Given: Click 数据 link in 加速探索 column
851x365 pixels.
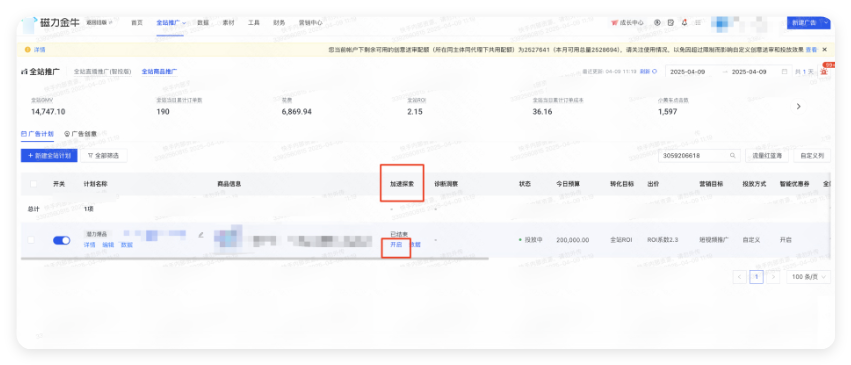Looking at the screenshot, I should click(415, 245).
